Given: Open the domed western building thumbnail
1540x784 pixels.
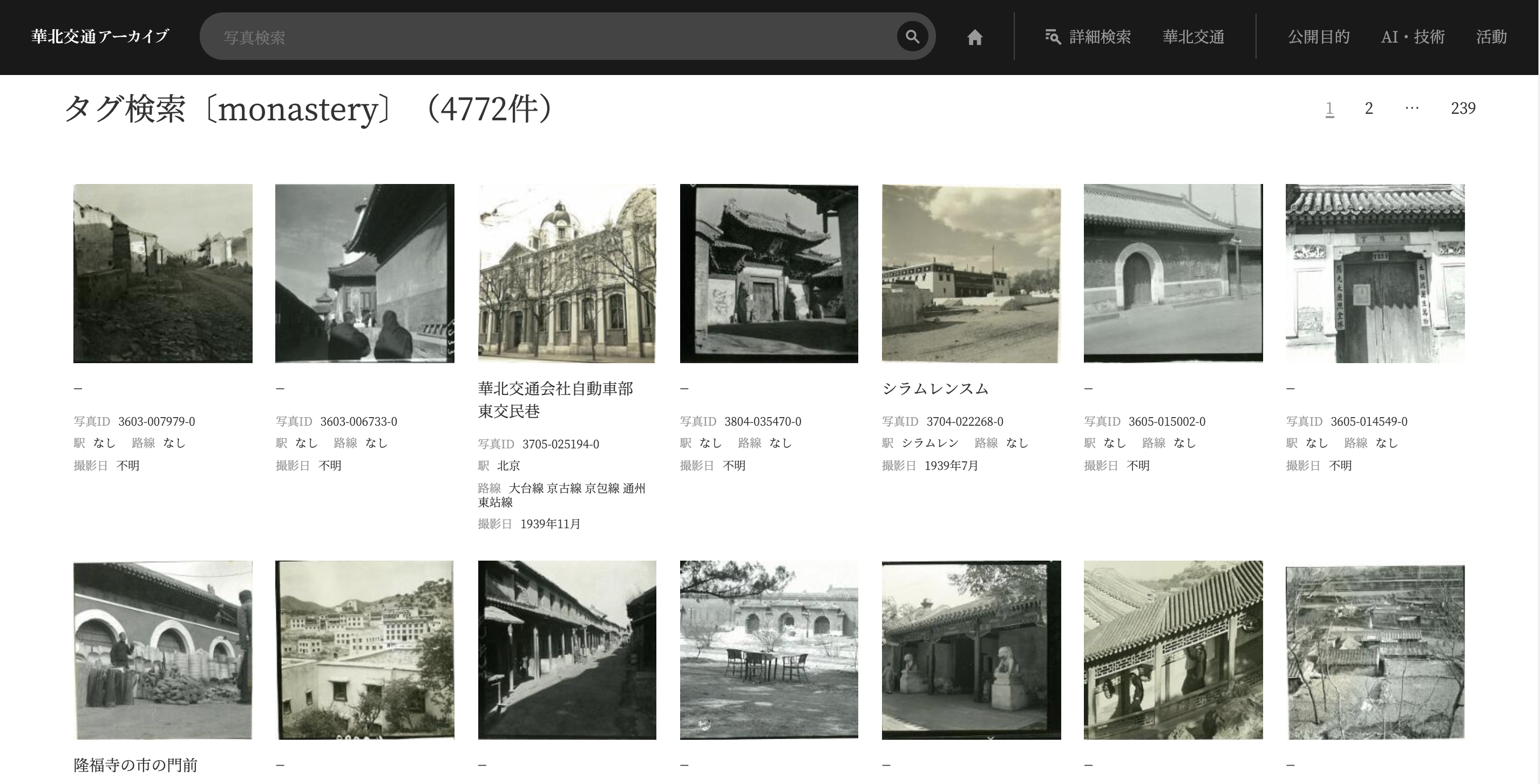Looking at the screenshot, I should pyautogui.click(x=567, y=273).
